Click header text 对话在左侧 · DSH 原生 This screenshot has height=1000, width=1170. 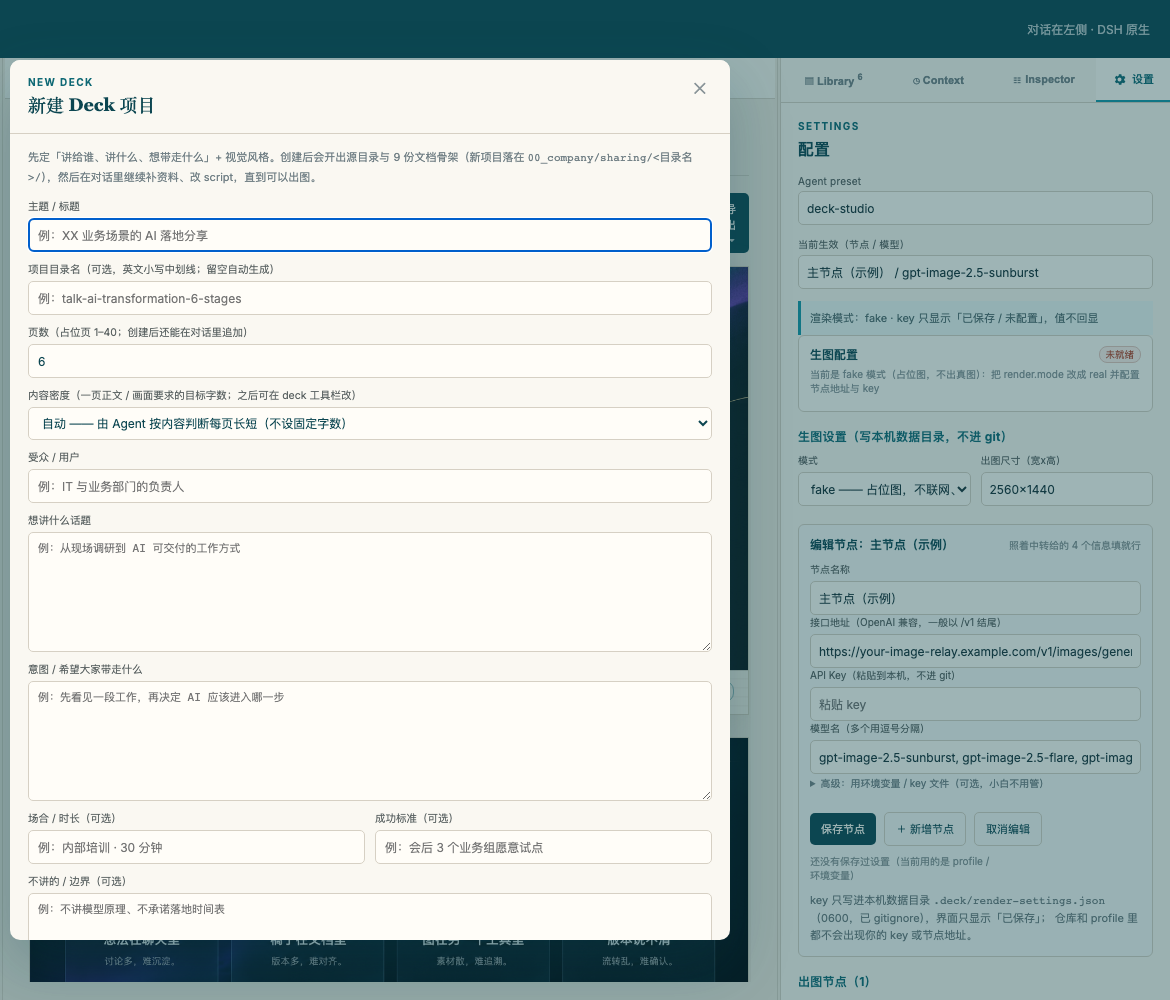[x=1088, y=30]
